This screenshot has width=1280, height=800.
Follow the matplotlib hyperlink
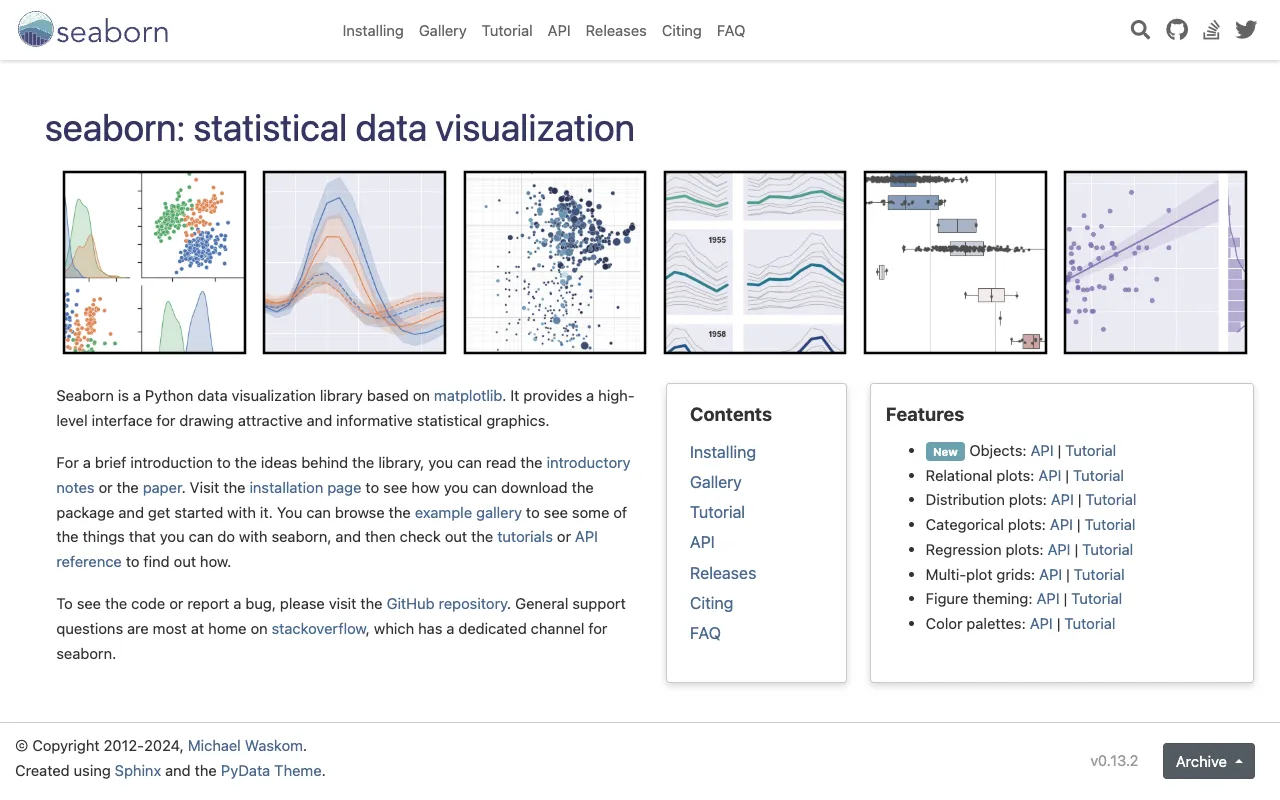coord(468,396)
